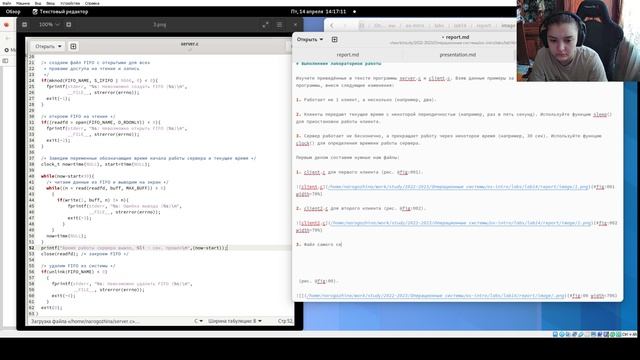
Task: Click the 'Первым делом создаем нужные нам файлы' line
Action: [348, 158]
